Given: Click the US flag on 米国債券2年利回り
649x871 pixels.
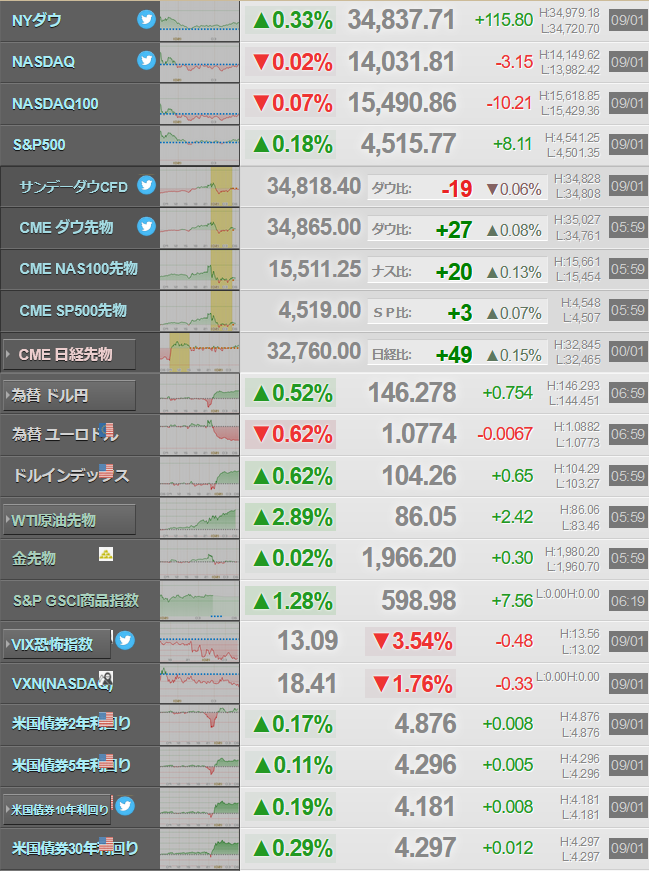Looking at the screenshot, I should coord(106,719).
